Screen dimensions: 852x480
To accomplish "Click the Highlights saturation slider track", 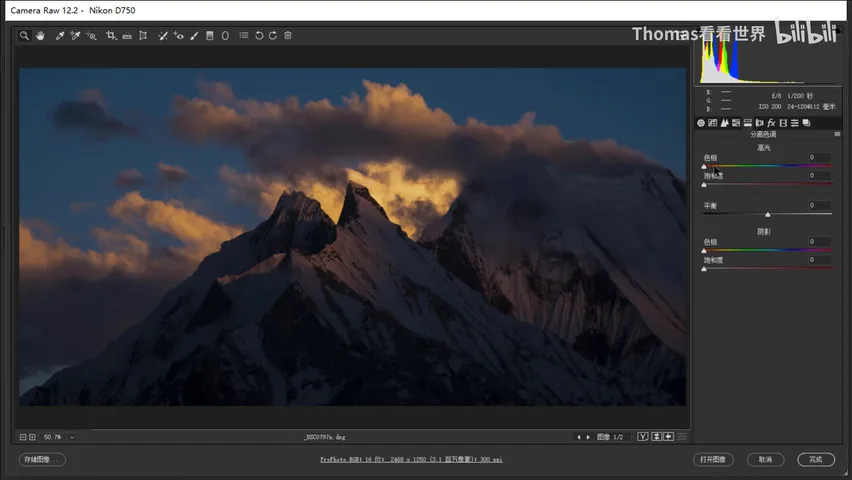I will (x=767, y=183).
